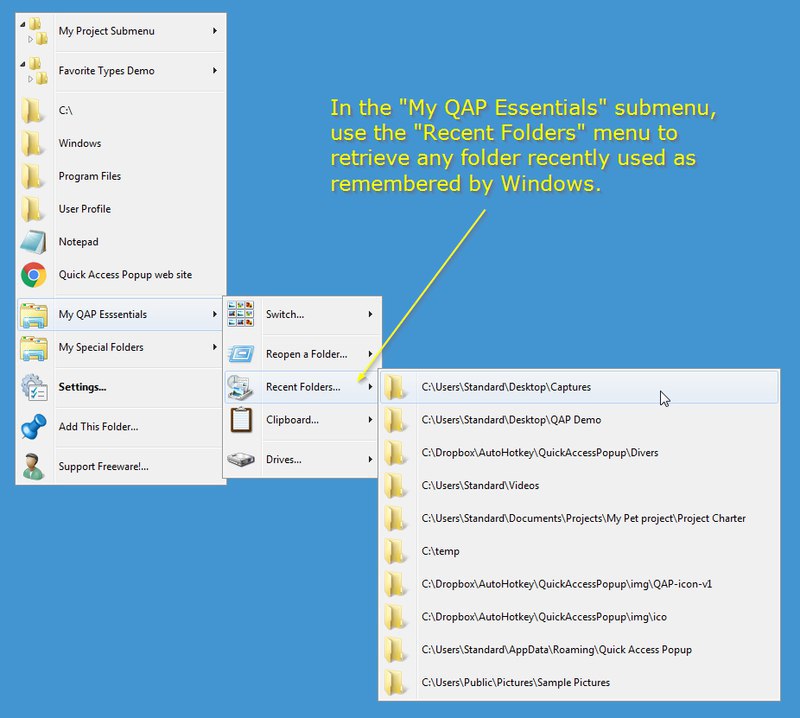
Task: Open C:\Dropbox\AutoHotkey\QuickAccessPopup\Divers folder
Action: tap(579, 453)
